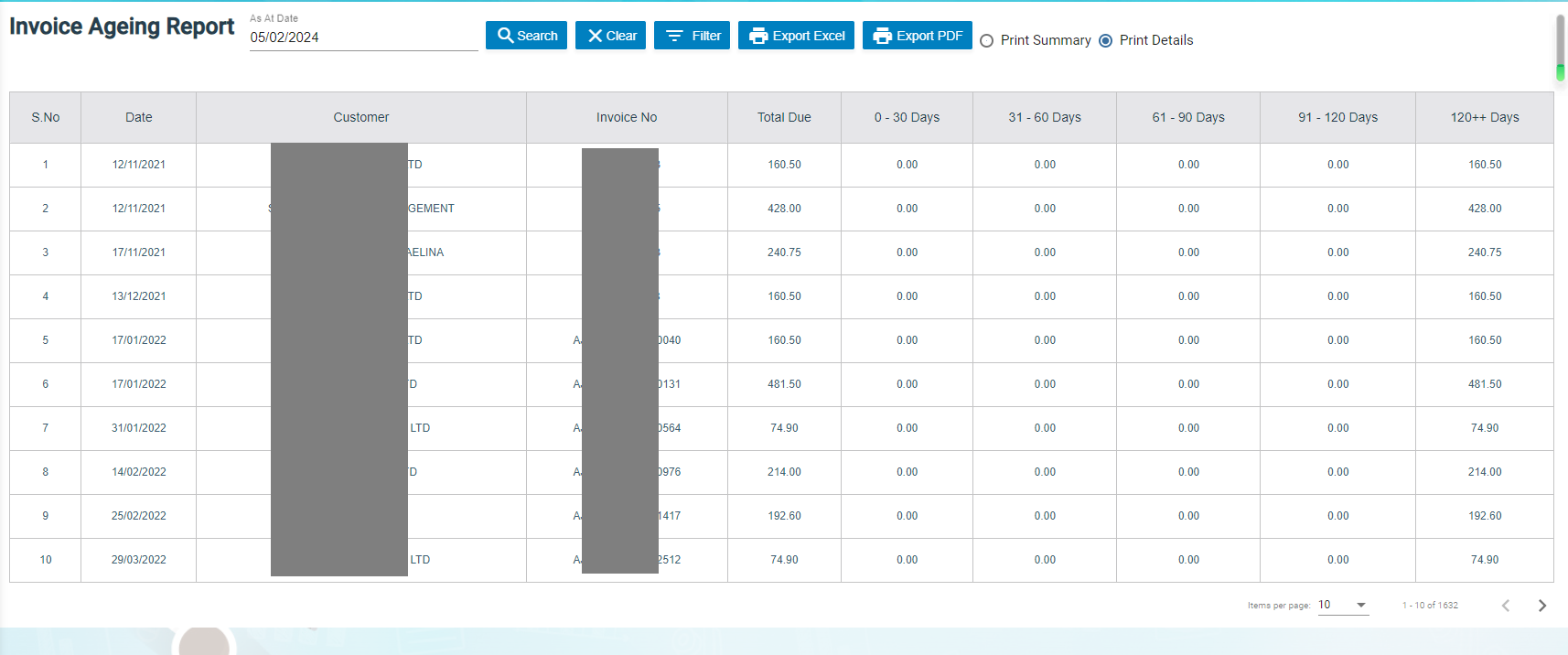Click the dropdown arrow beside page size 10
The height and width of the screenshot is (655, 1568).
click(x=1361, y=605)
